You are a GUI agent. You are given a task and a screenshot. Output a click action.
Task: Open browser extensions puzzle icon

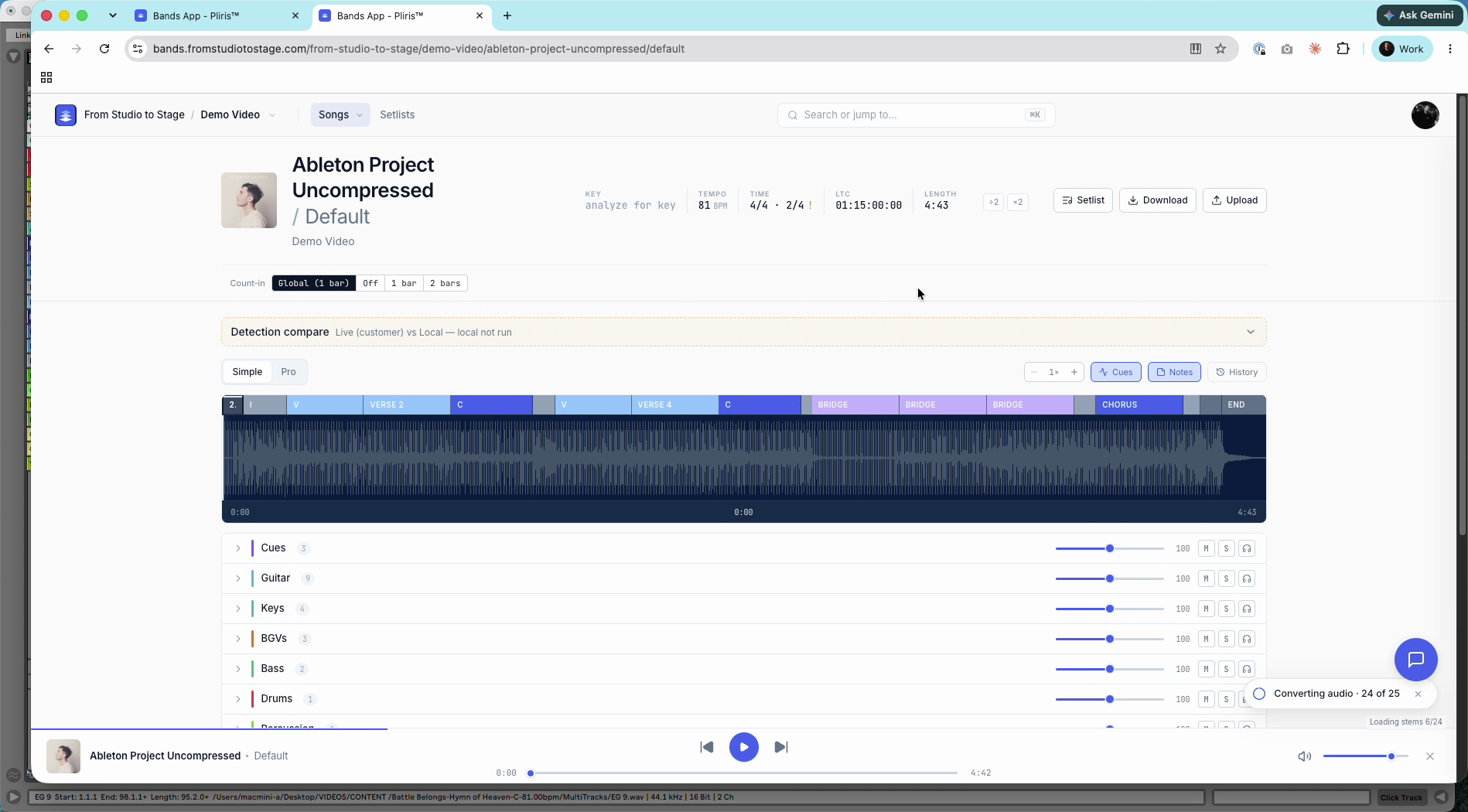1343,49
